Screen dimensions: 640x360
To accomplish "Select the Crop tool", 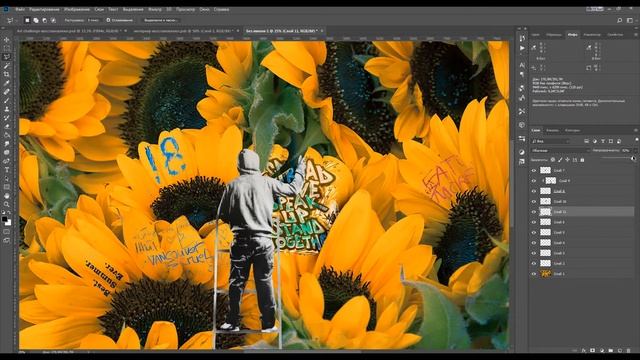I will click(7, 74).
